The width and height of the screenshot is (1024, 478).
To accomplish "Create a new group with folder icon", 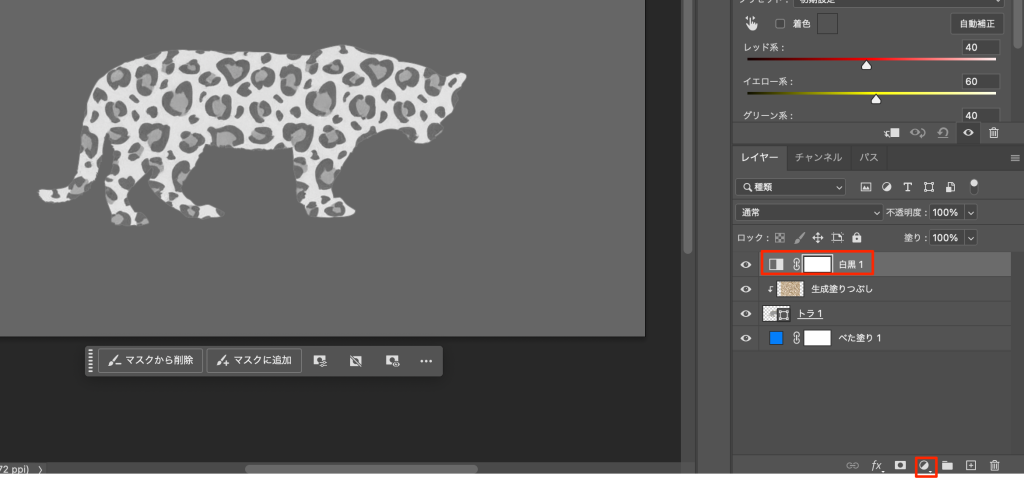I will (x=947, y=466).
